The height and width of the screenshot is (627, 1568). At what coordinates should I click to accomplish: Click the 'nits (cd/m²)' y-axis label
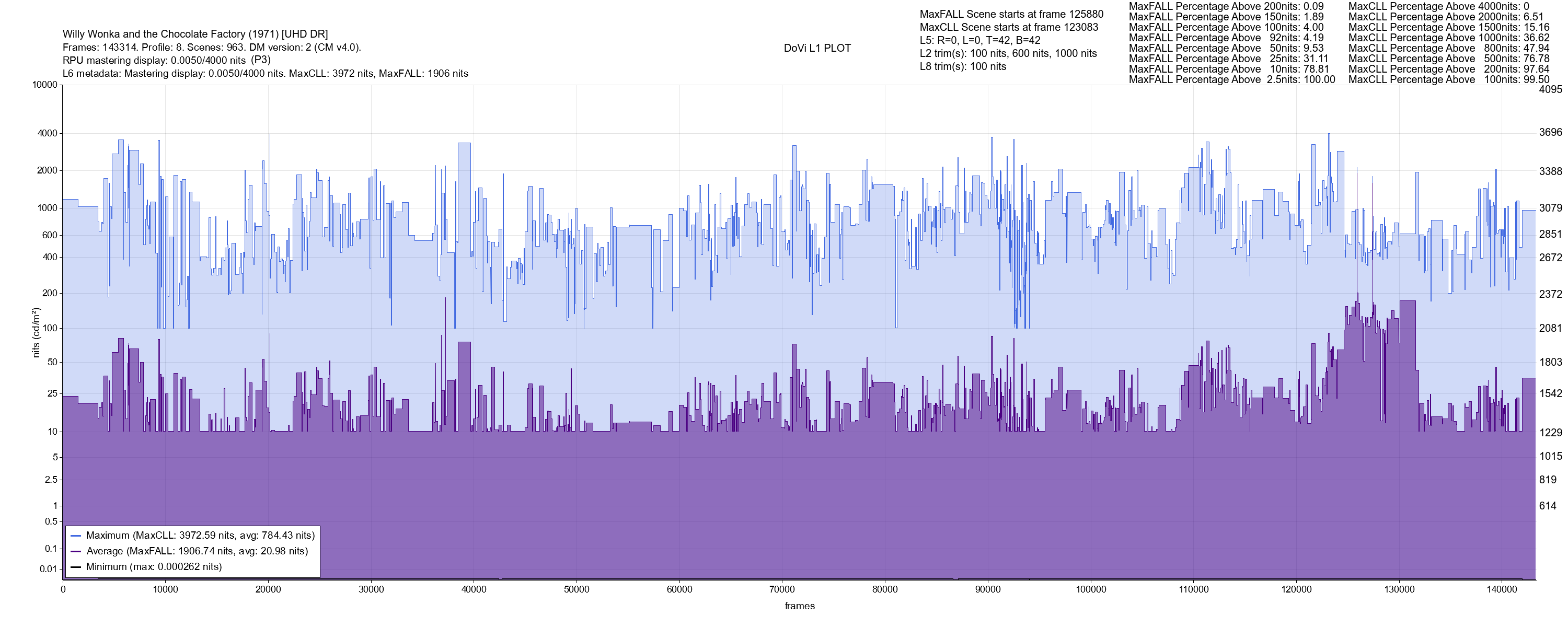click(x=37, y=332)
